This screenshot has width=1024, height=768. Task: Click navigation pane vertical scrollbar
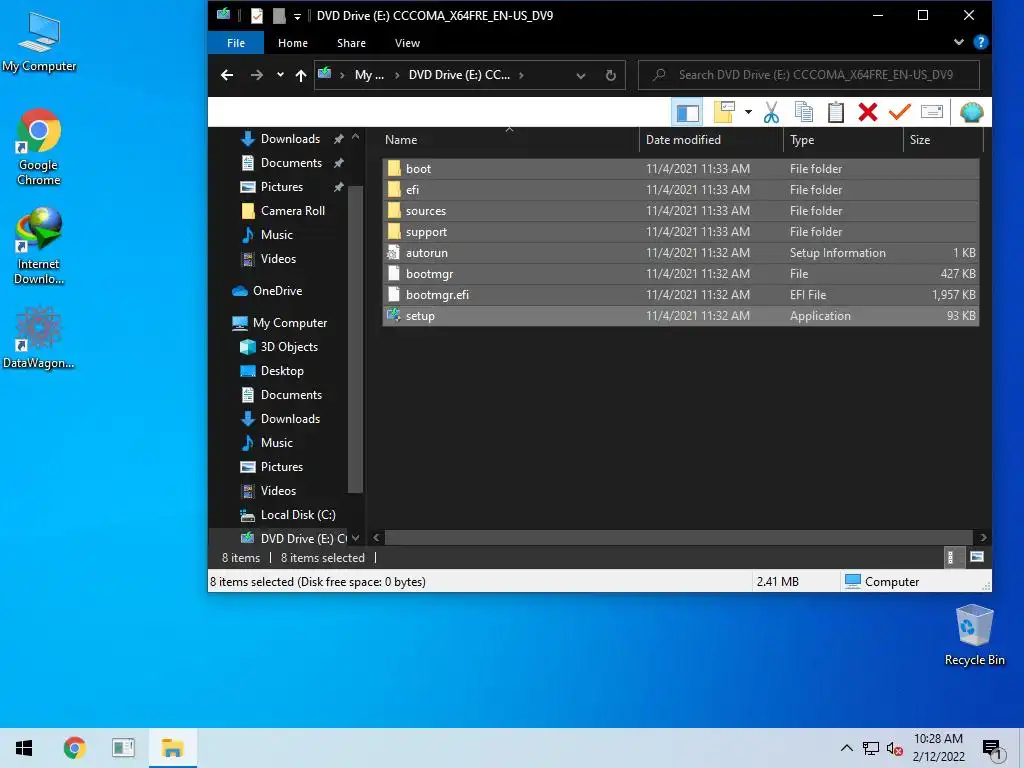pos(355,340)
